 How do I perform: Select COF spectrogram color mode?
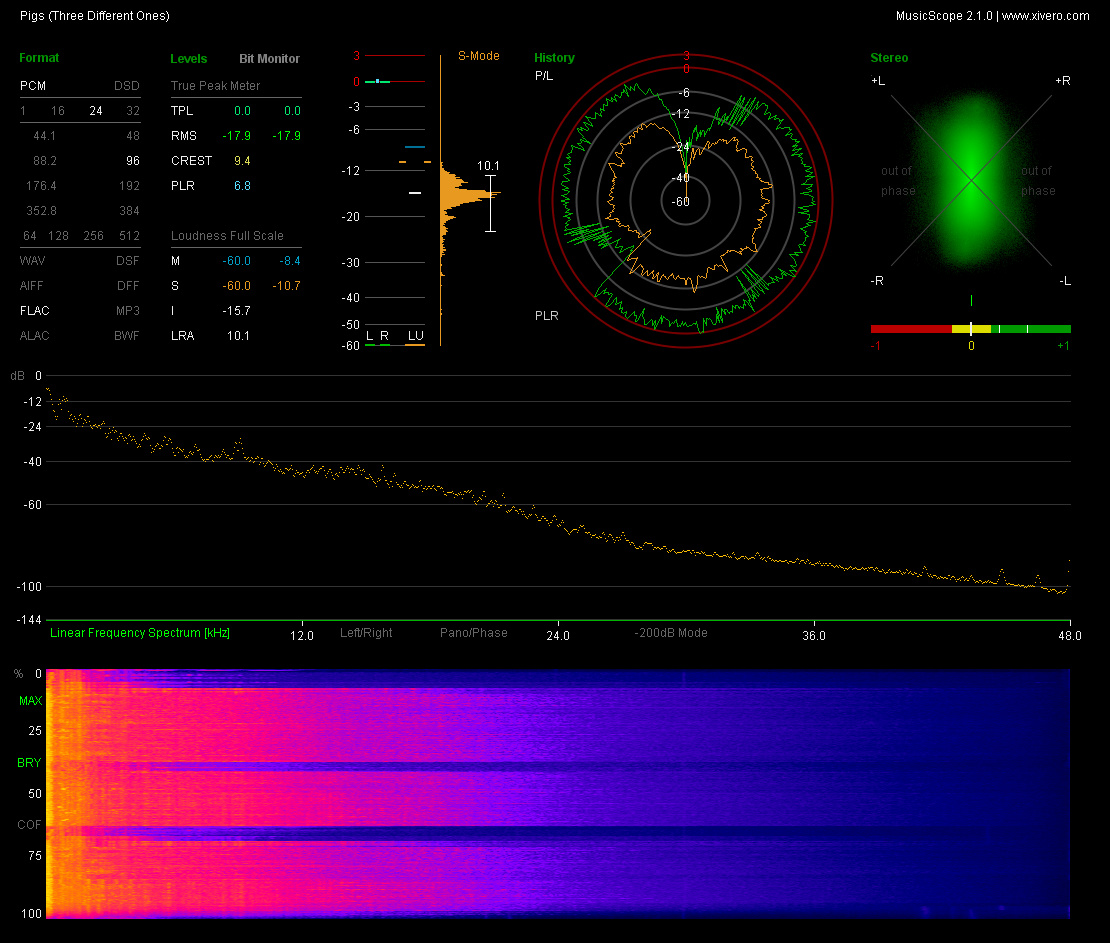[x=29, y=825]
